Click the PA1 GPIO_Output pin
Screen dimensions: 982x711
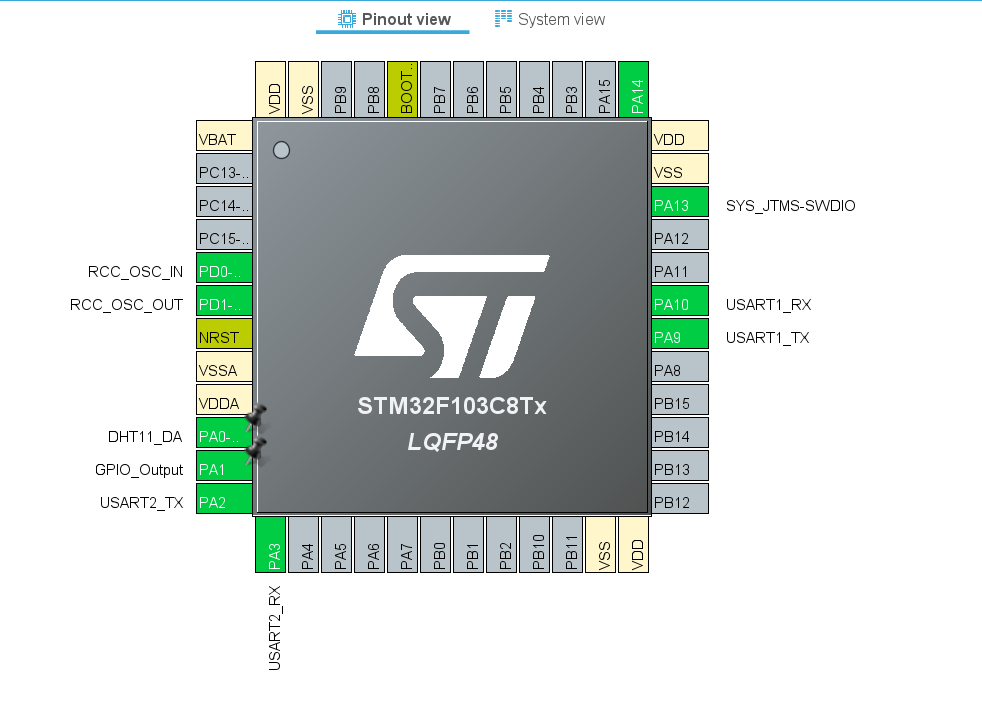tap(224, 466)
